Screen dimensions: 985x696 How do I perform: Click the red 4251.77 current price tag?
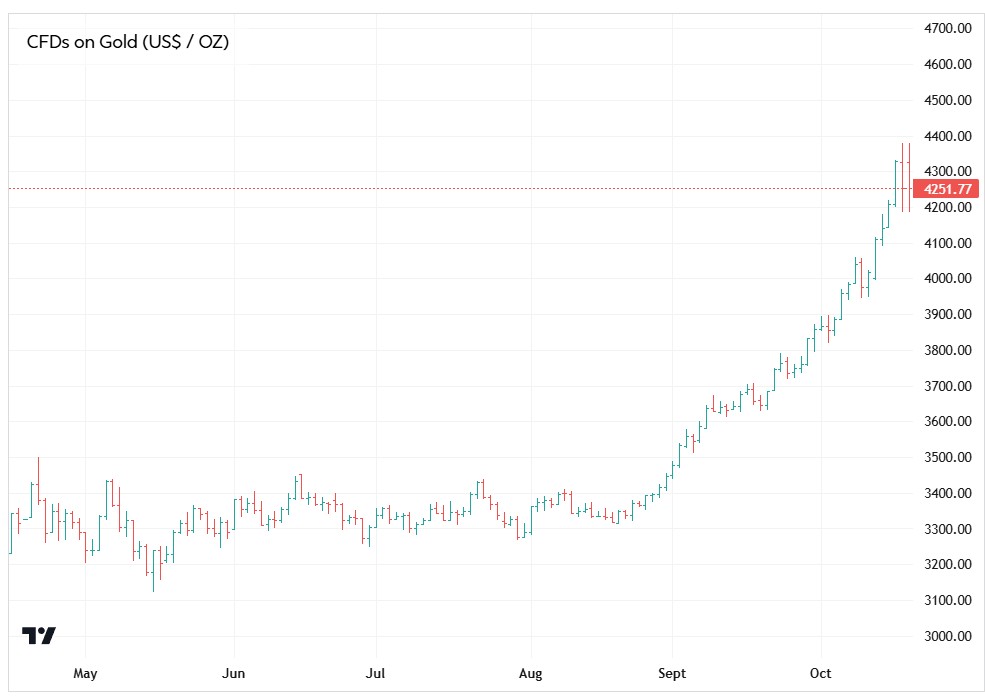945,189
